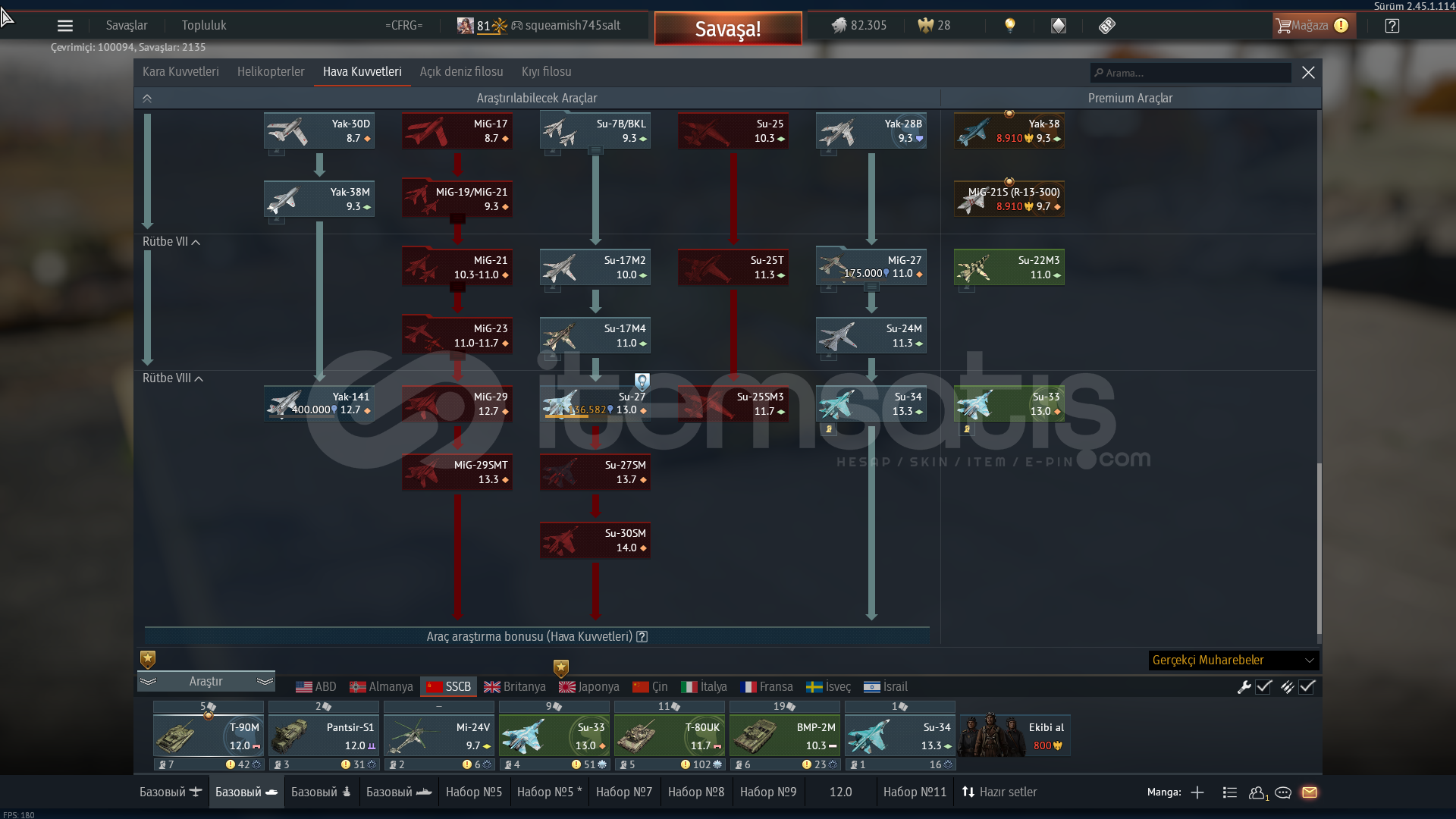
Task: Toggle the auto-repair checkbox beside wrench
Action: [1263, 687]
